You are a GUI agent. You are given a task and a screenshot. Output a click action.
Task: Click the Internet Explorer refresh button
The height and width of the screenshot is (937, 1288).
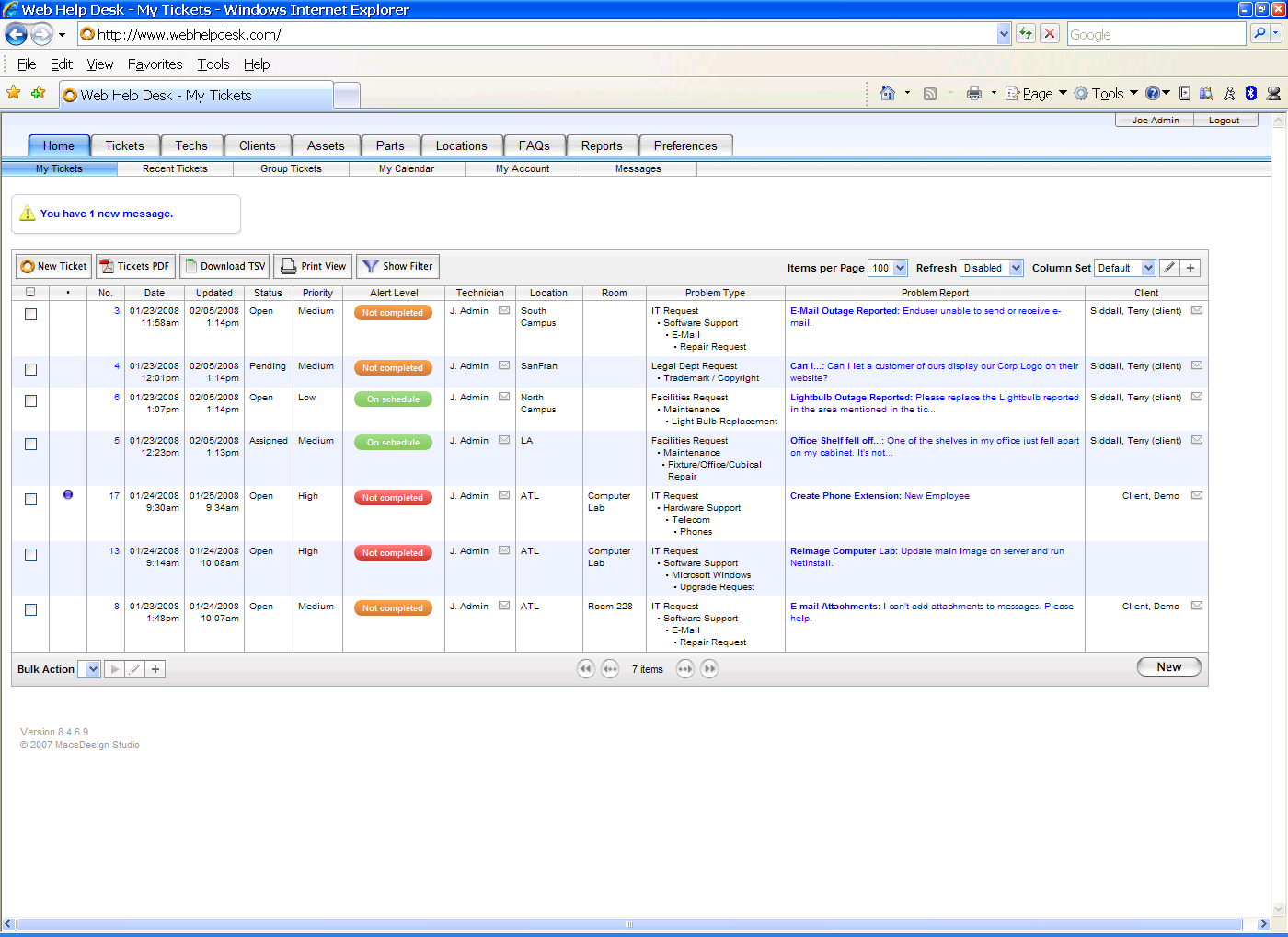(1026, 34)
